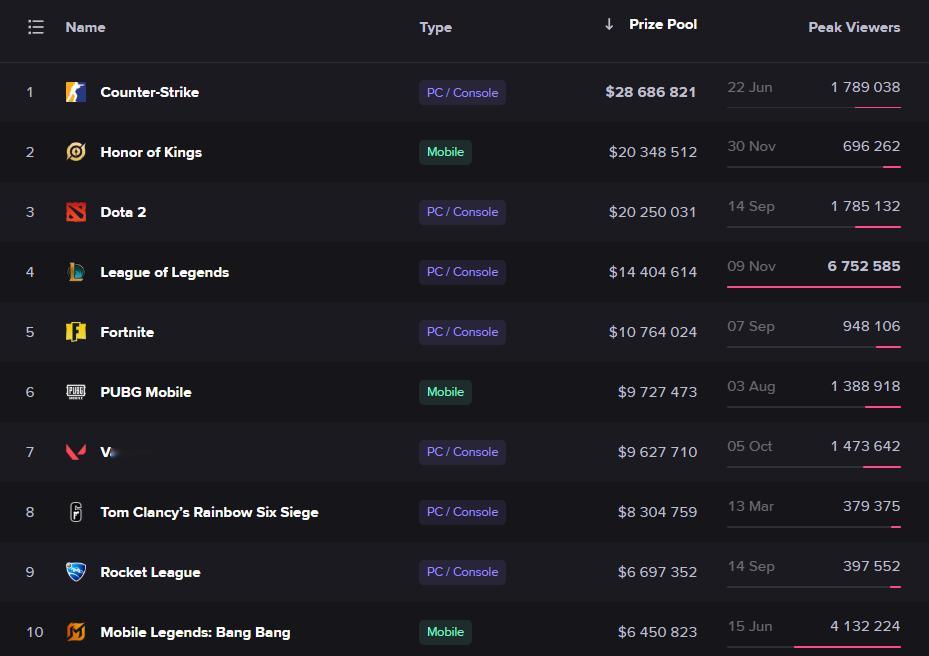
Task: Click PC / Console tag for Counter-Strike
Action: [462, 92]
